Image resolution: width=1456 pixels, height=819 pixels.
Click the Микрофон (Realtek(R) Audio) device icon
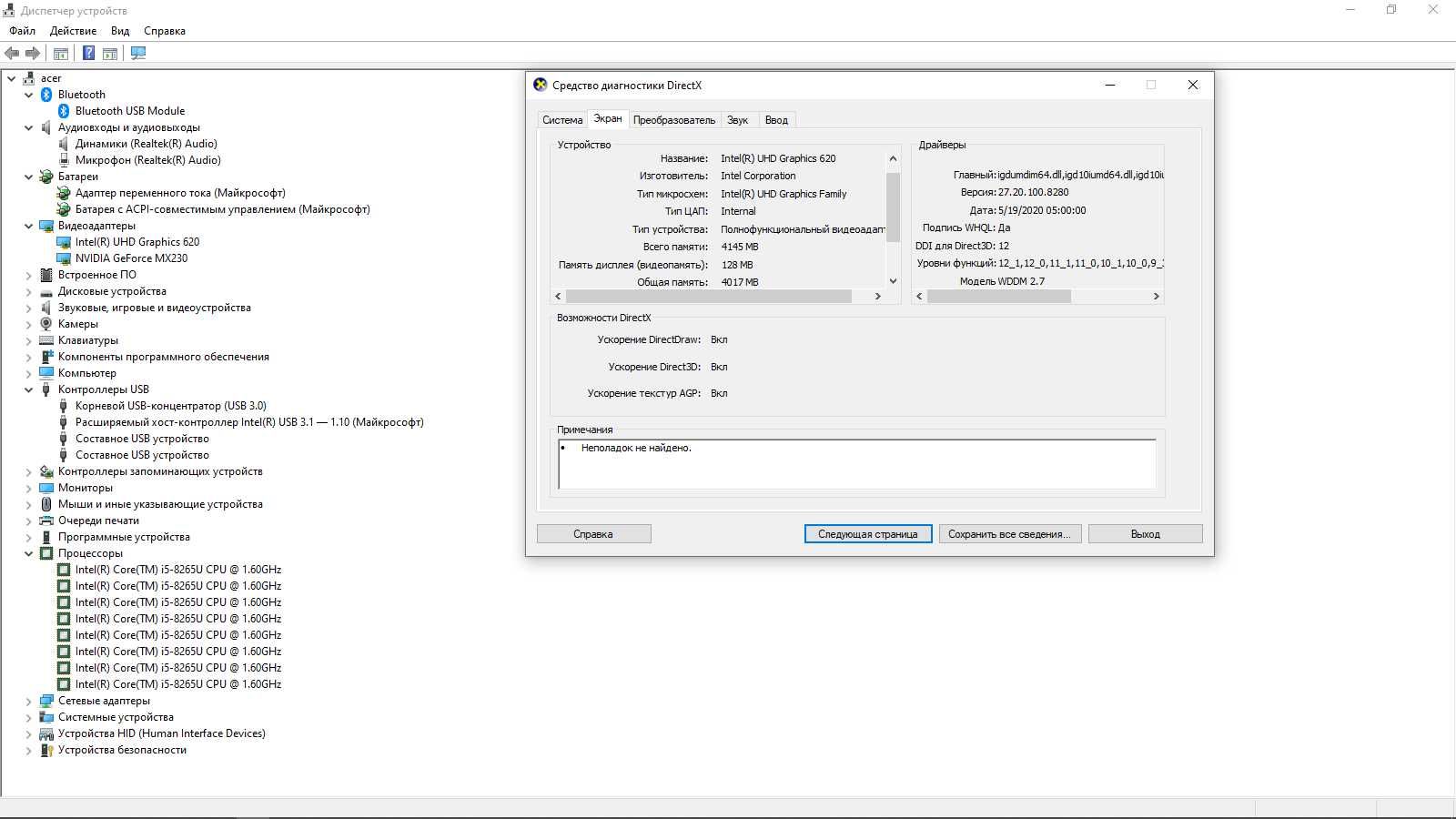(x=64, y=160)
